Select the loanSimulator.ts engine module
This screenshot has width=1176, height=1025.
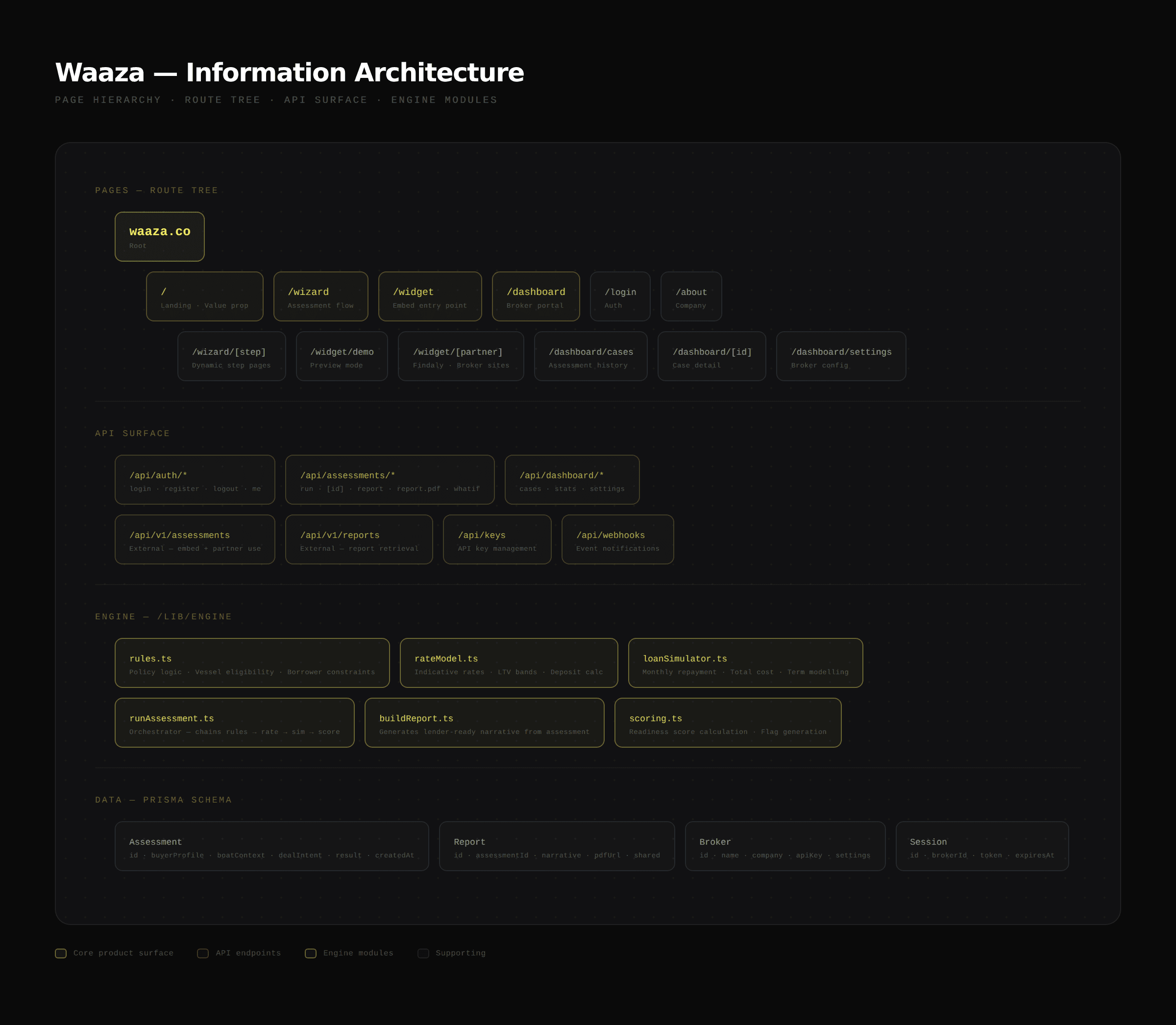745,663
